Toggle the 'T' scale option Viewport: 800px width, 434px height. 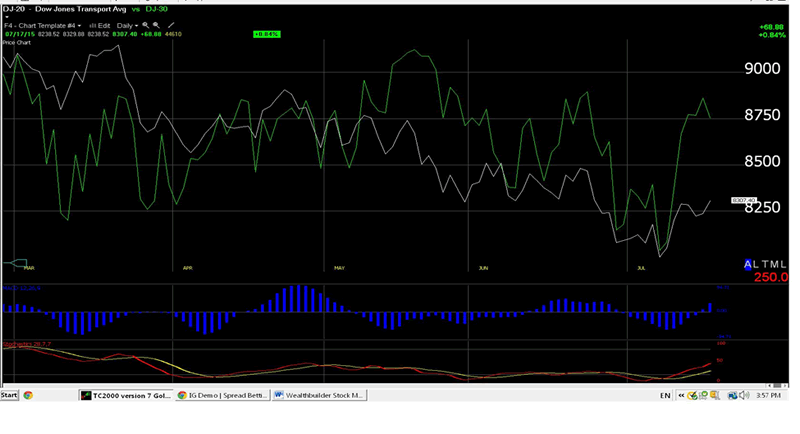[766, 264]
